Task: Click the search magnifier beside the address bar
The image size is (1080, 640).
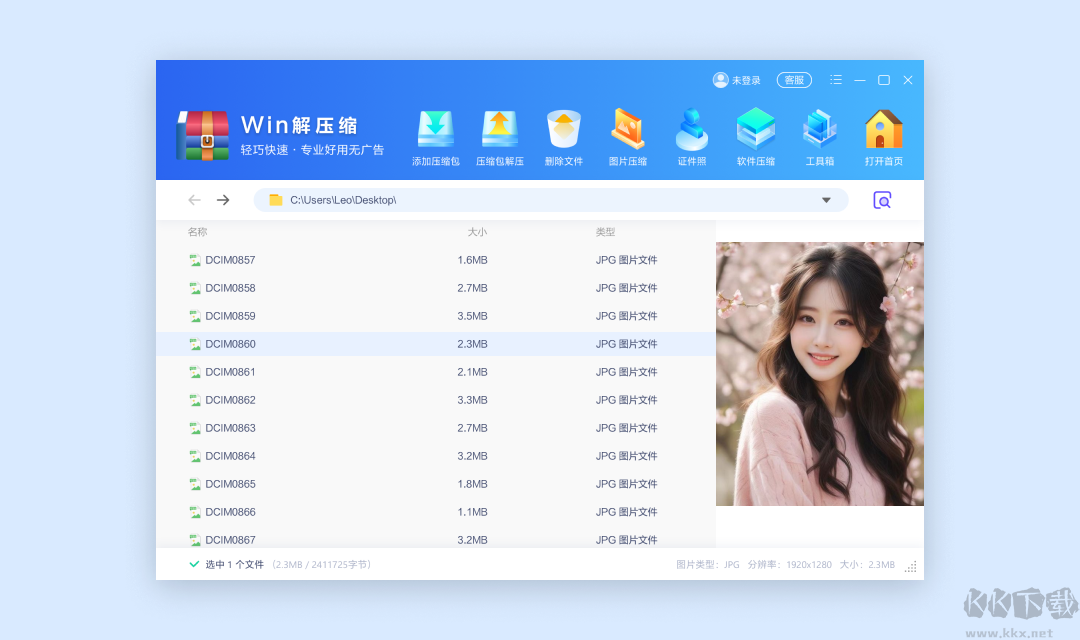Action: pyautogui.click(x=882, y=200)
